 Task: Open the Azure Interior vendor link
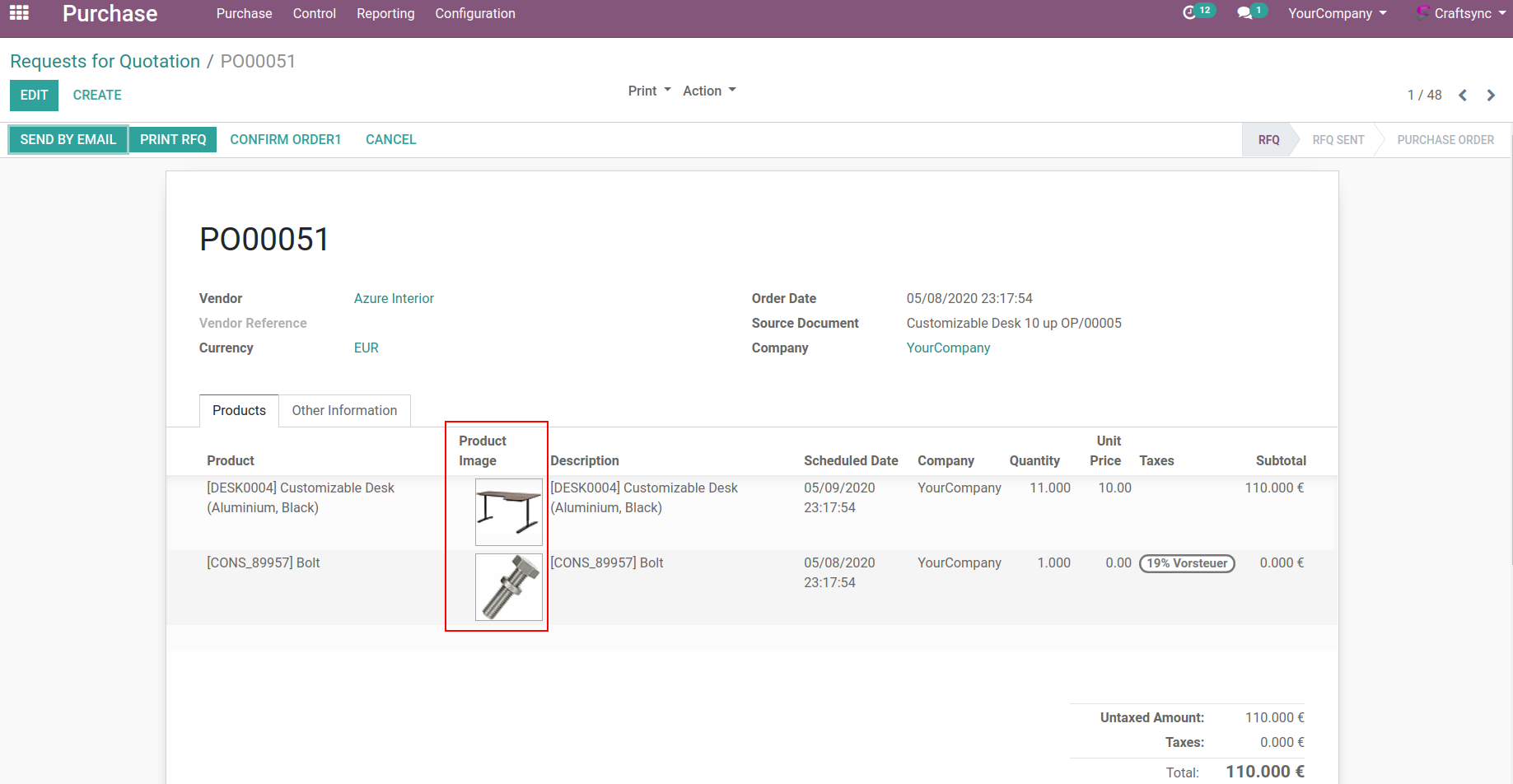(x=394, y=298)
